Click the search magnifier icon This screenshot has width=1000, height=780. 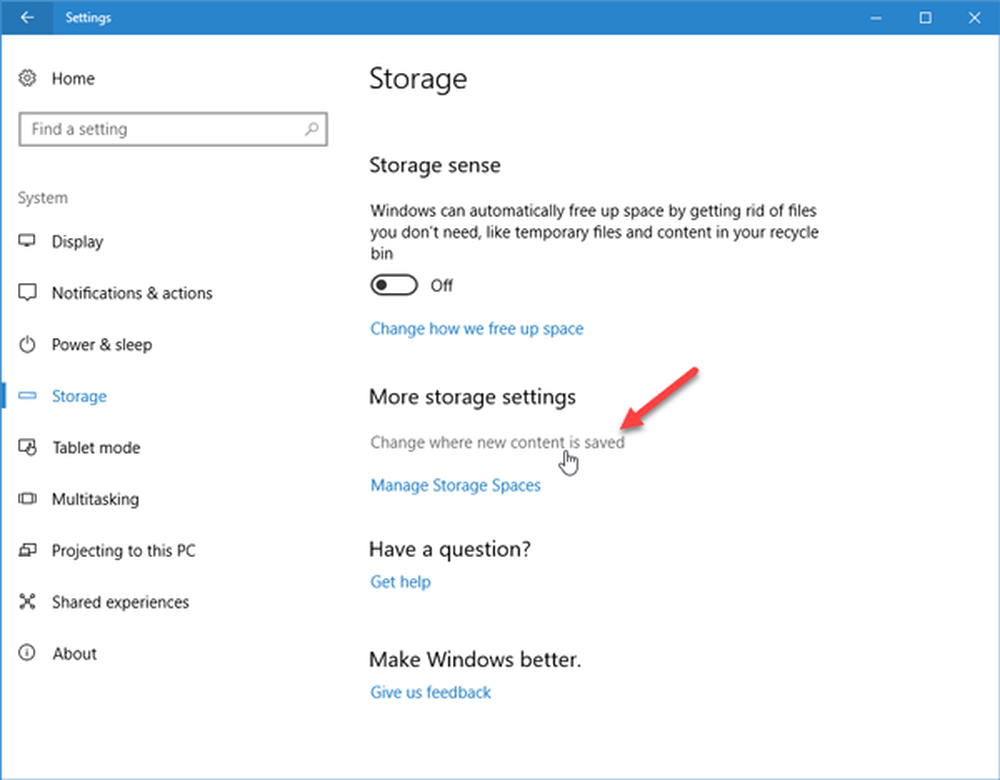click(311, 129)
